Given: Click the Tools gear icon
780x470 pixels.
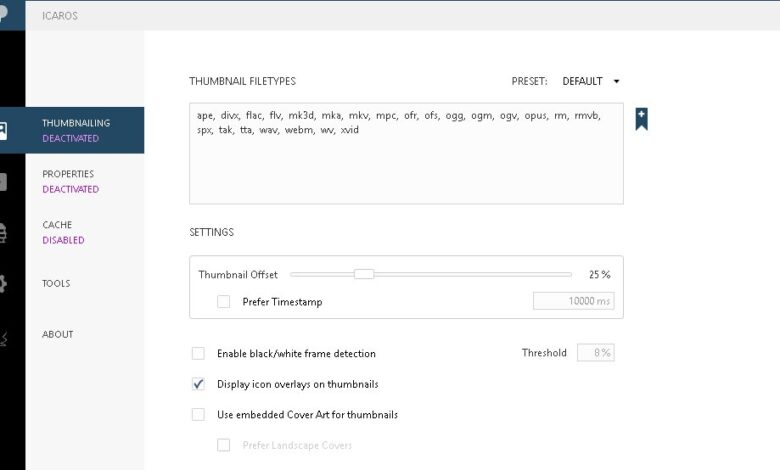Looking at the screenshot, I should click(4, 283).
